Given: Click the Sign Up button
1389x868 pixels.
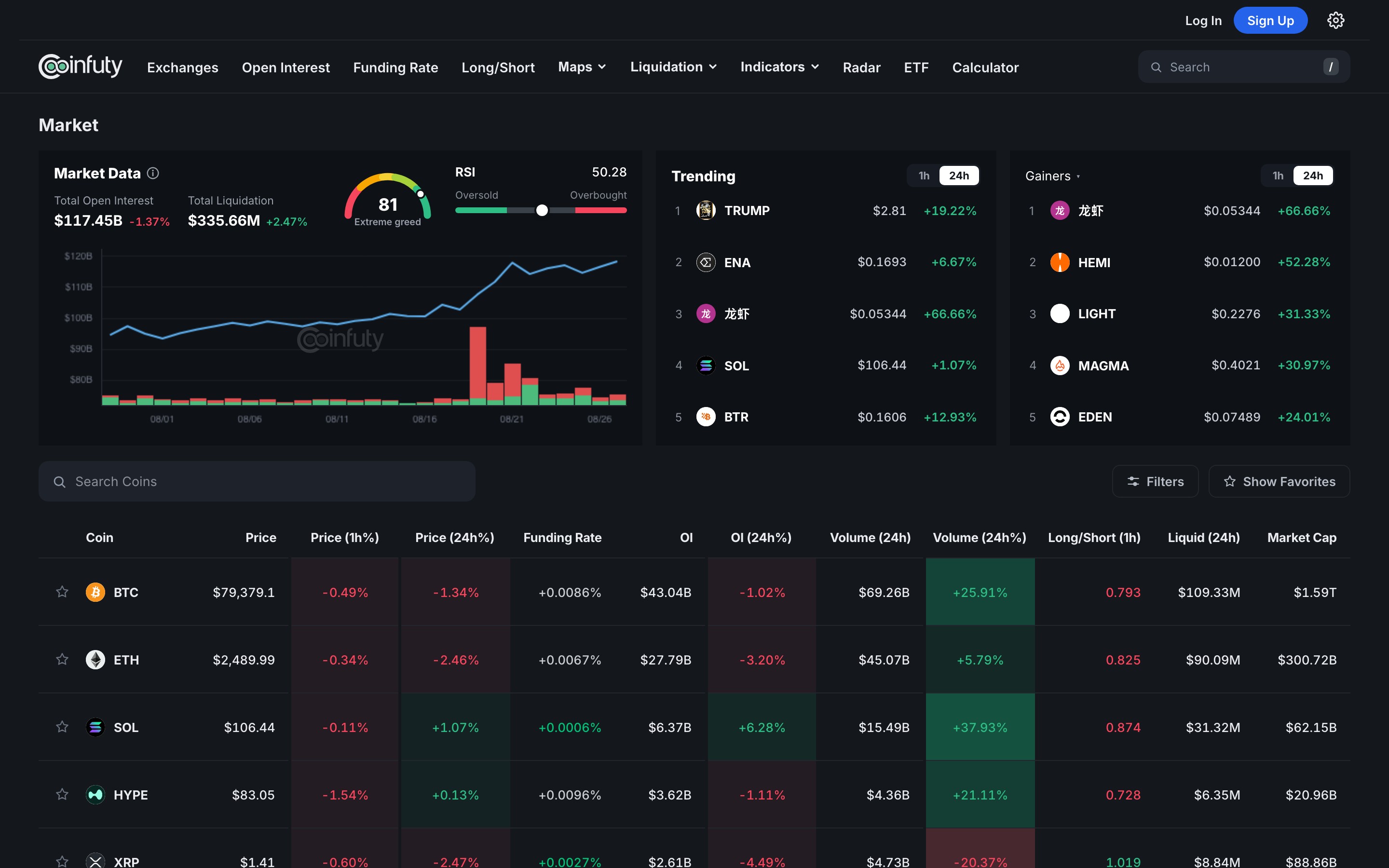Looking at the screenshot, I should [1271, 21].
